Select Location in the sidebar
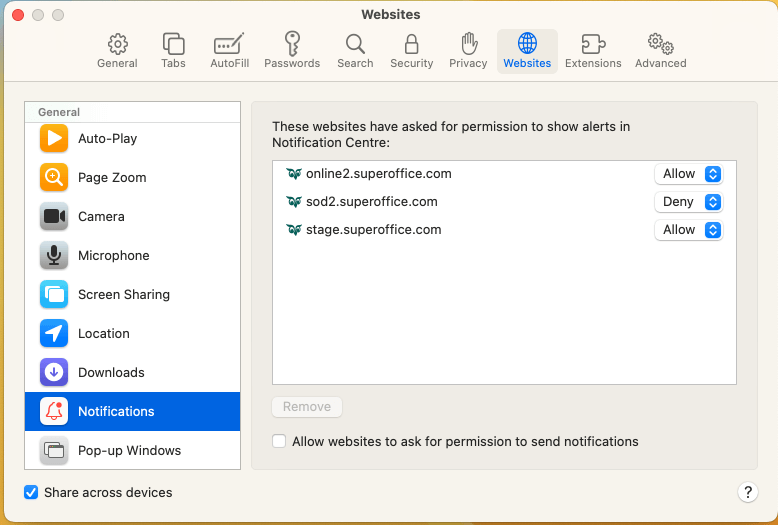 (132, 333)
